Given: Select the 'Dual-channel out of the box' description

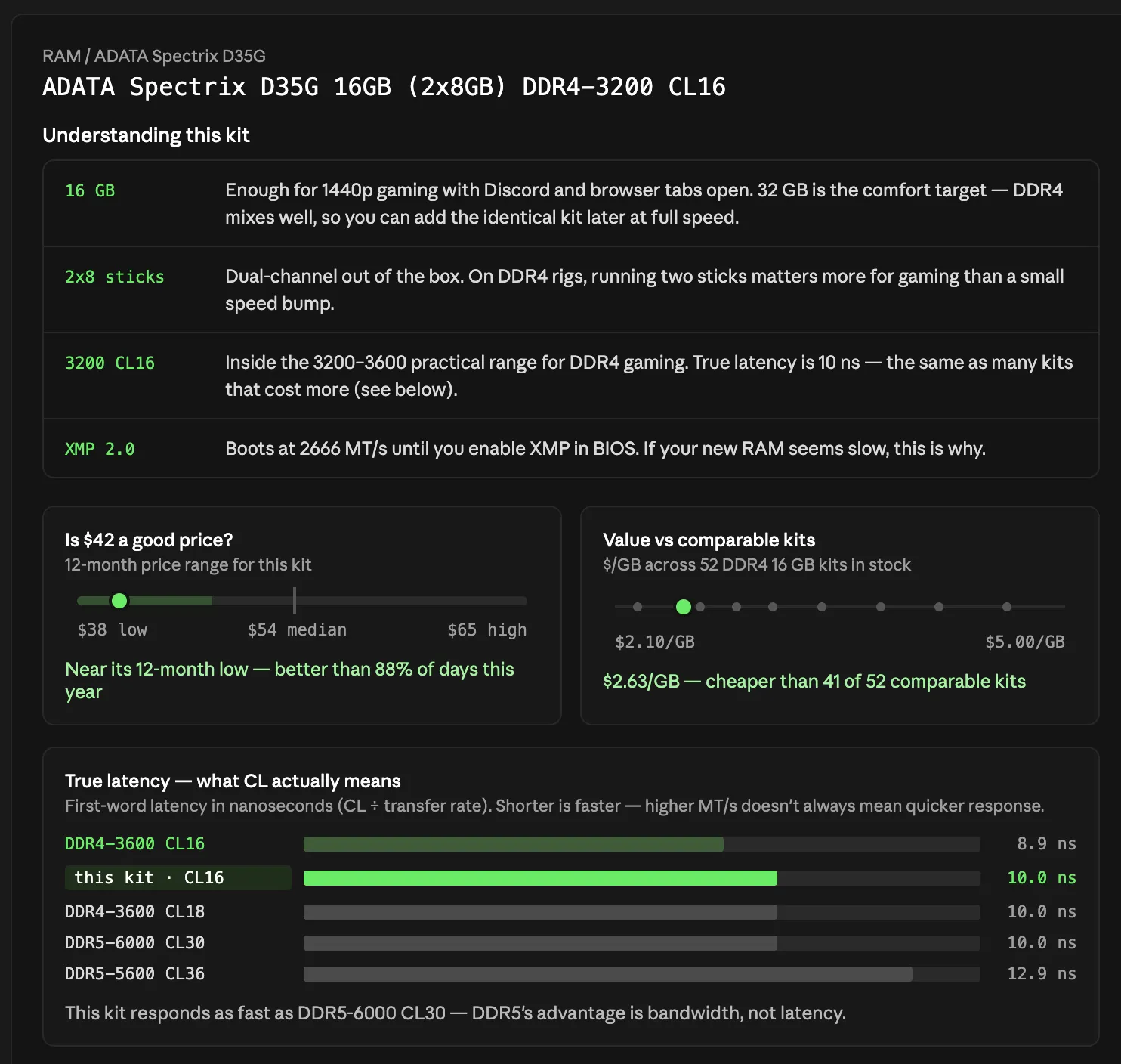Looking at the screenshot, I should [644, 290].
